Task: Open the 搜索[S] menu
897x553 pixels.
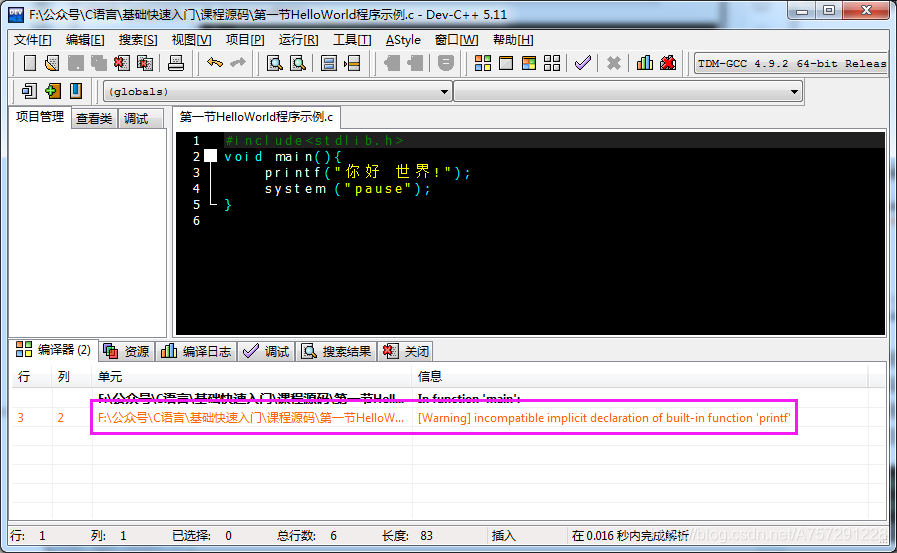Action: tap(138, 40)
